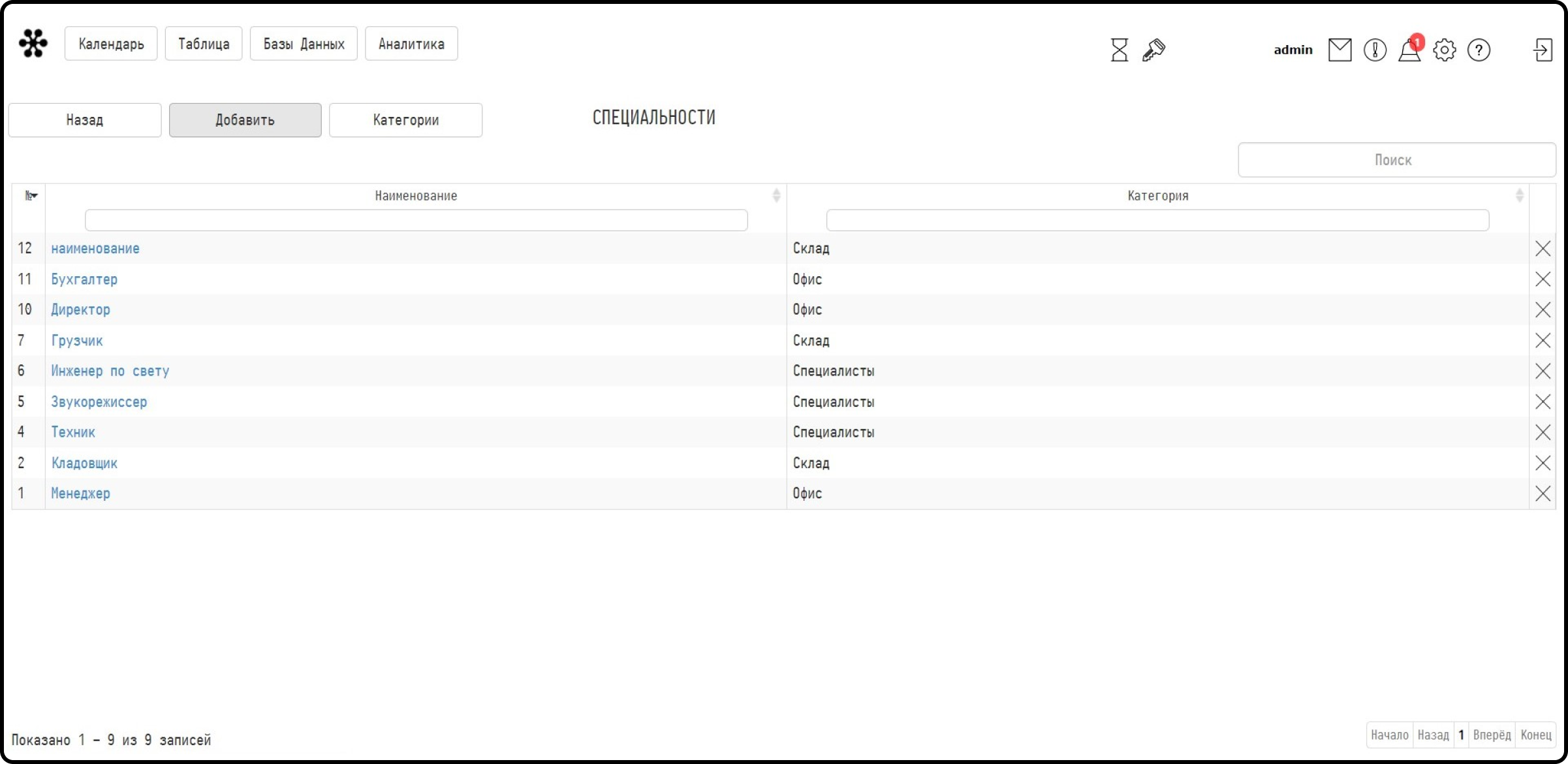Focus the Поиск search field
Screen dimensions: 1568x764
click(x=1396, y=160)
